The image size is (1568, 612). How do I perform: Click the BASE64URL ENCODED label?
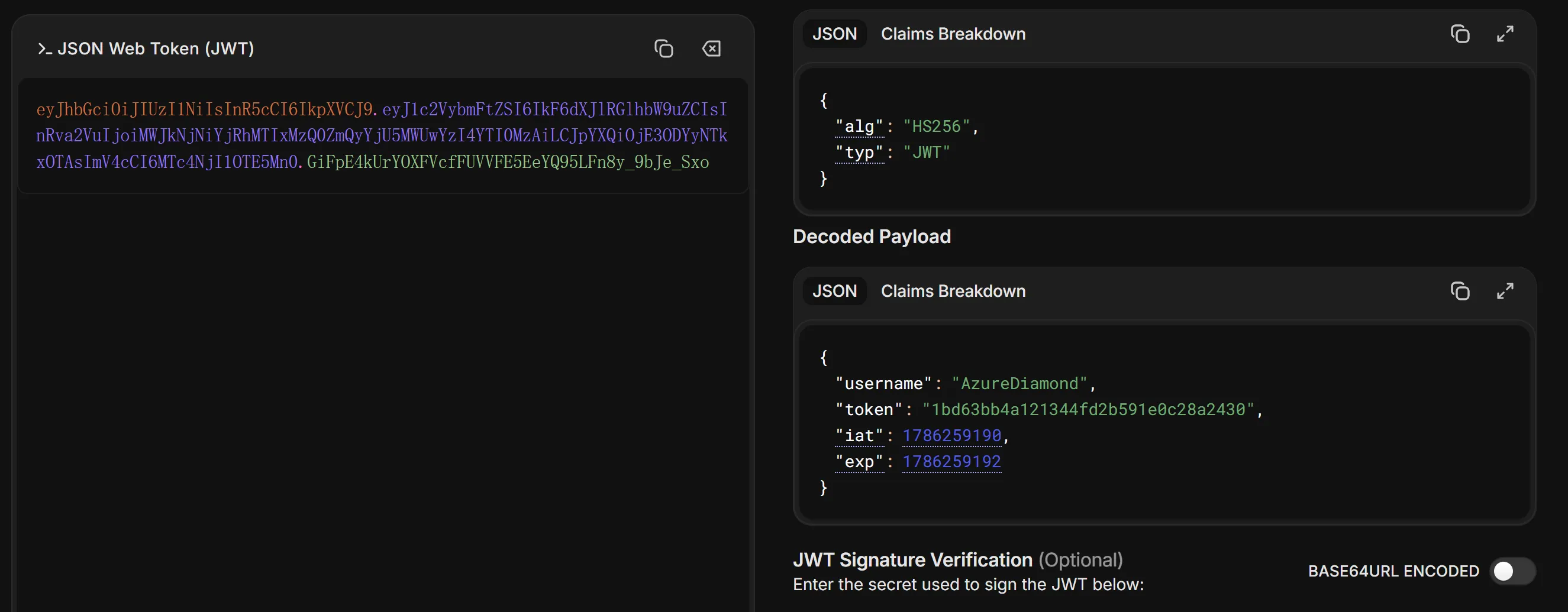(x=1393, y=571)
